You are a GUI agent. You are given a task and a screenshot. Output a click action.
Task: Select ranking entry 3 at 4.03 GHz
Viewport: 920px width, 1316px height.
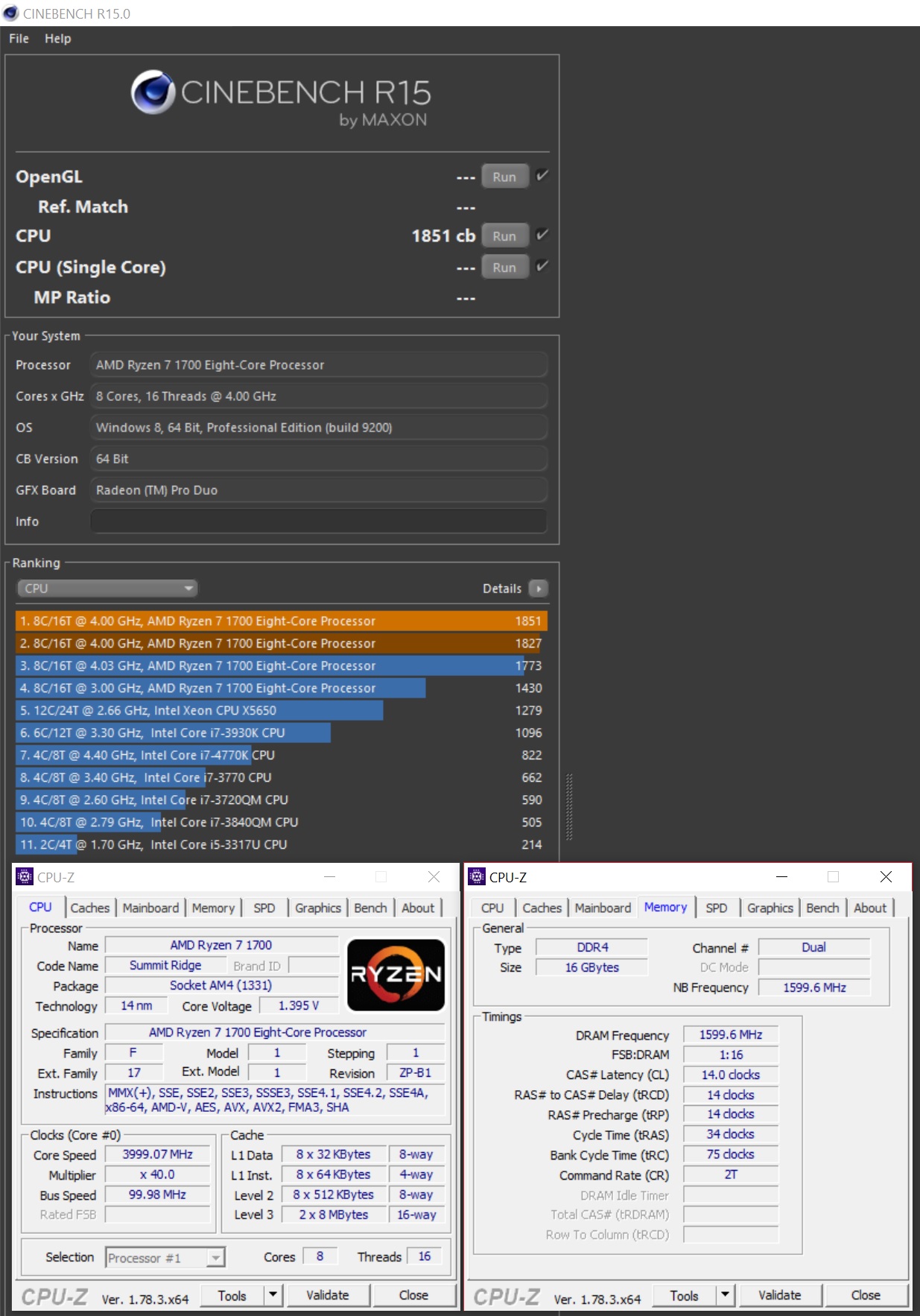click(x=282, y=665)
